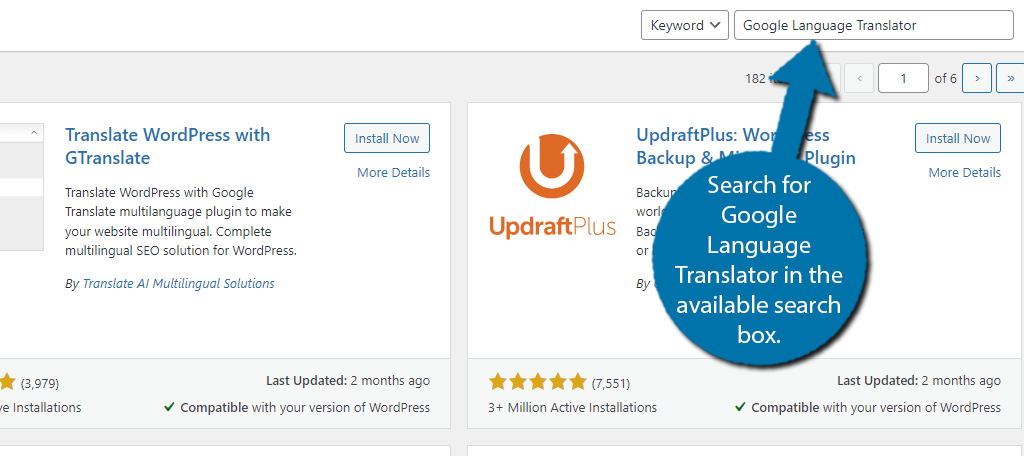Click the current page number field

tap(903, 78)
